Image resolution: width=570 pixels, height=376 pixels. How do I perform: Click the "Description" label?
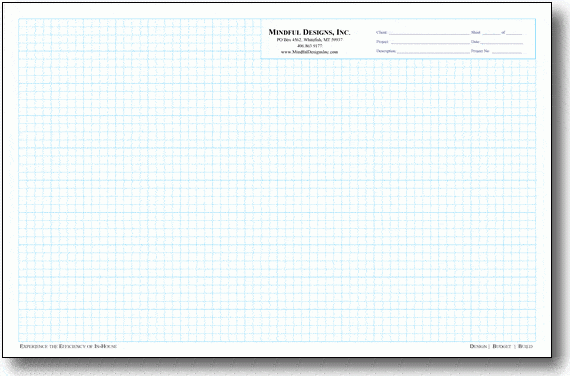(386, 51)
